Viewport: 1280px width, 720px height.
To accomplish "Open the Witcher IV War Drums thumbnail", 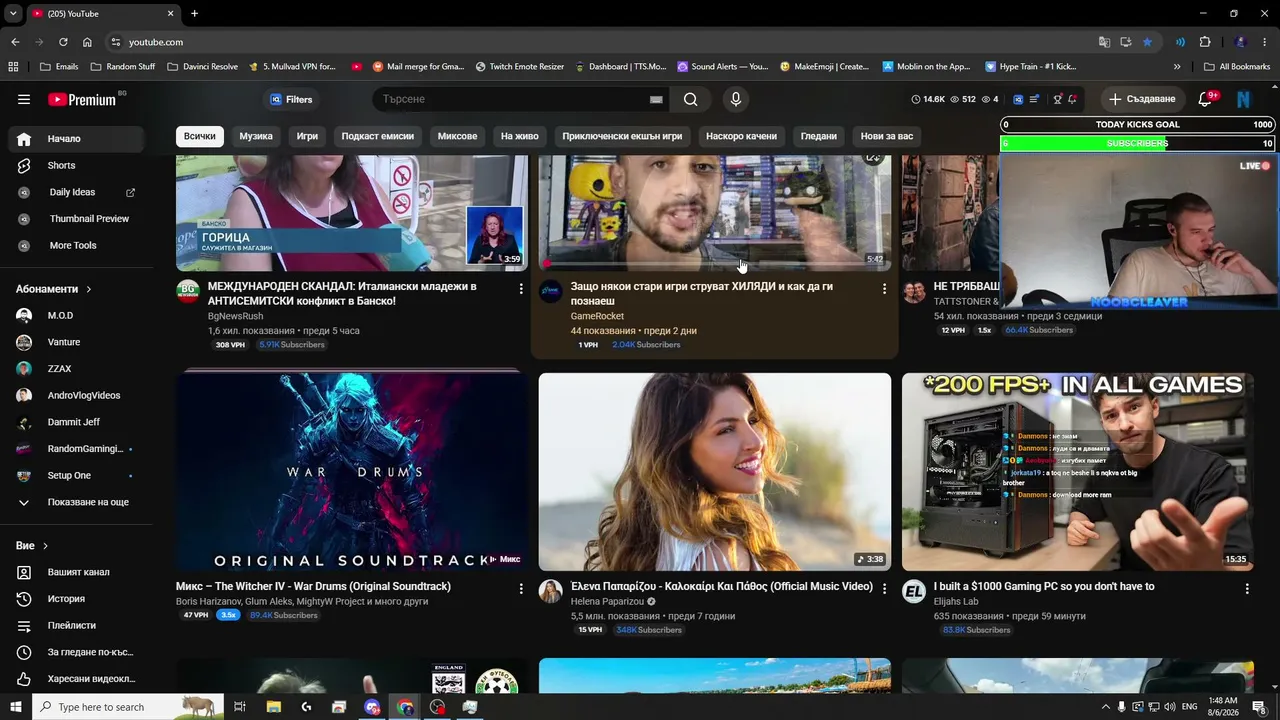I will pos(352,471).
